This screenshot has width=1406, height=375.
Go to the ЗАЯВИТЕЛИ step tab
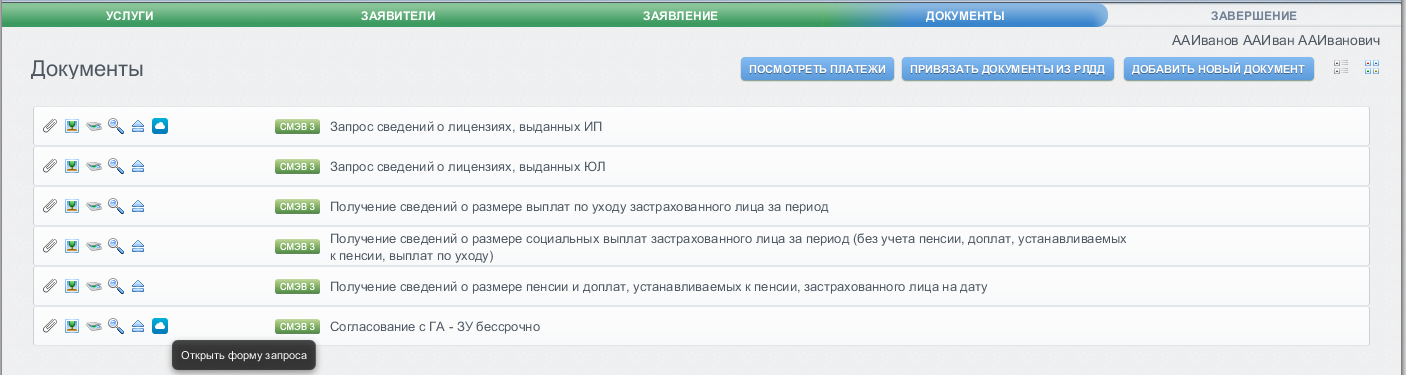[398, 16]
